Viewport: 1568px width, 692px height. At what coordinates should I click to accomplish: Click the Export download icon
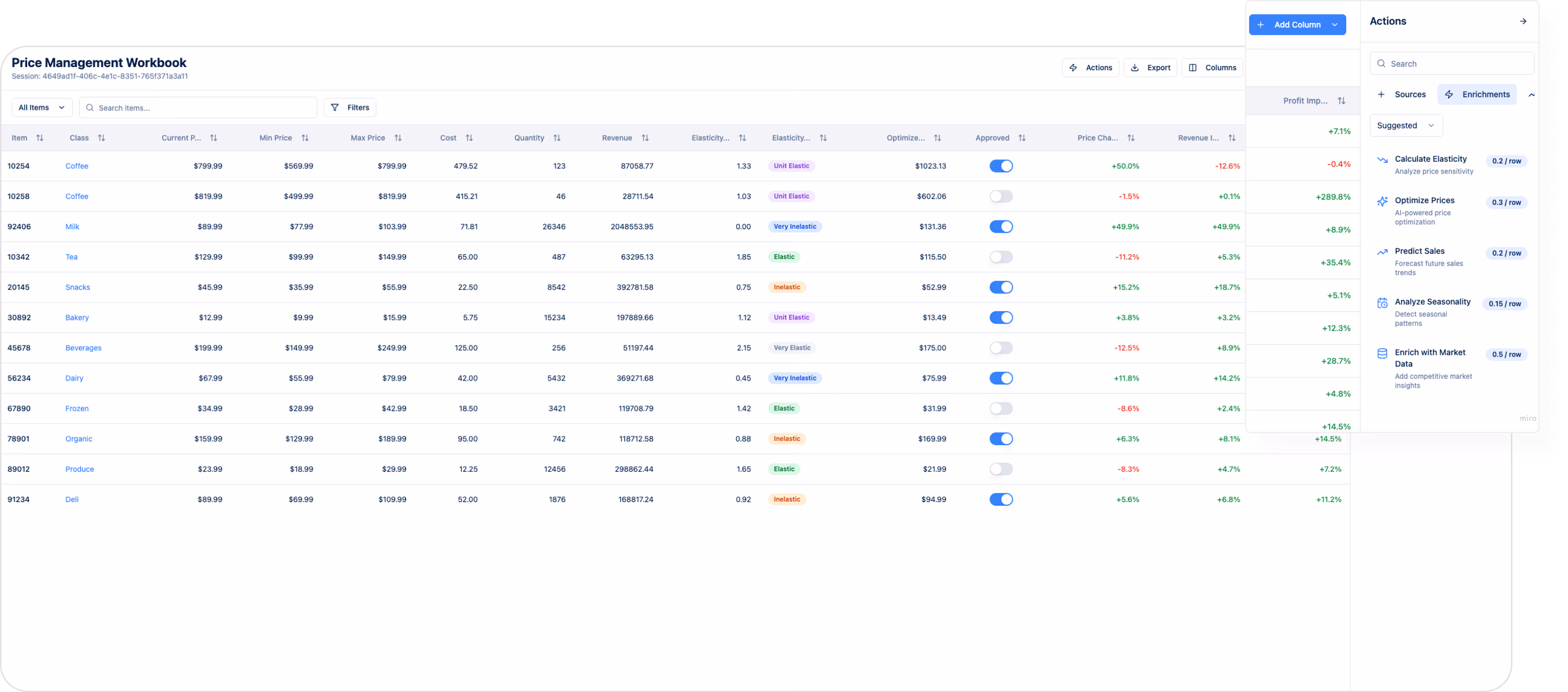coord(1135,67)
